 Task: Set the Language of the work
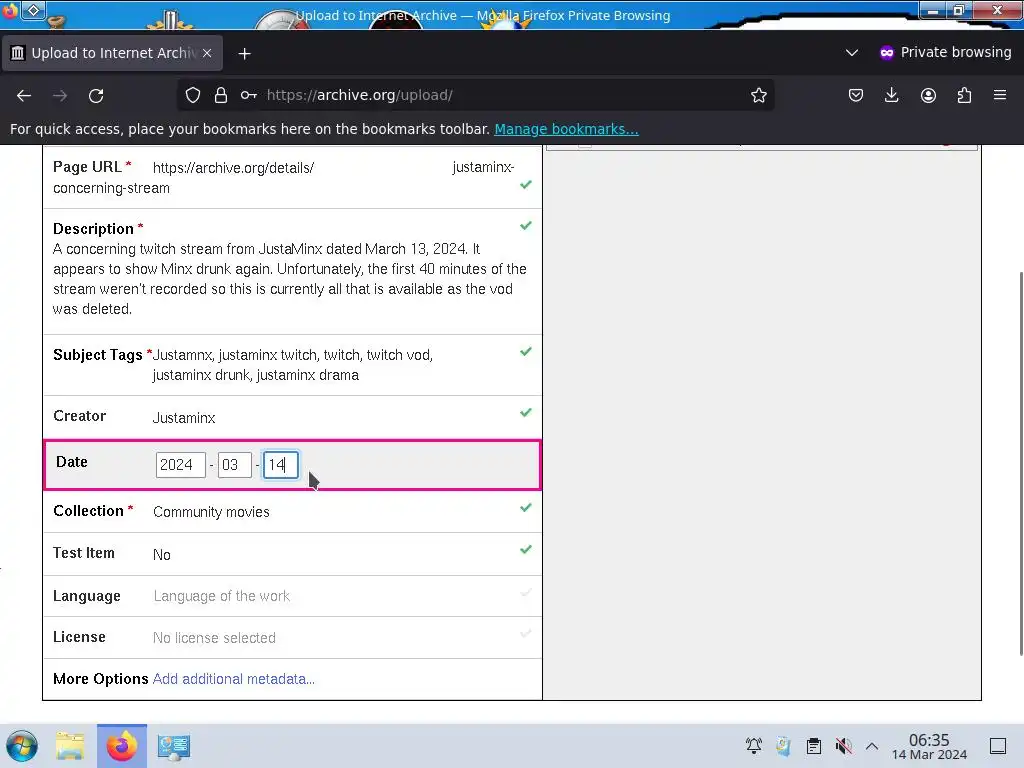click(221, 596)
